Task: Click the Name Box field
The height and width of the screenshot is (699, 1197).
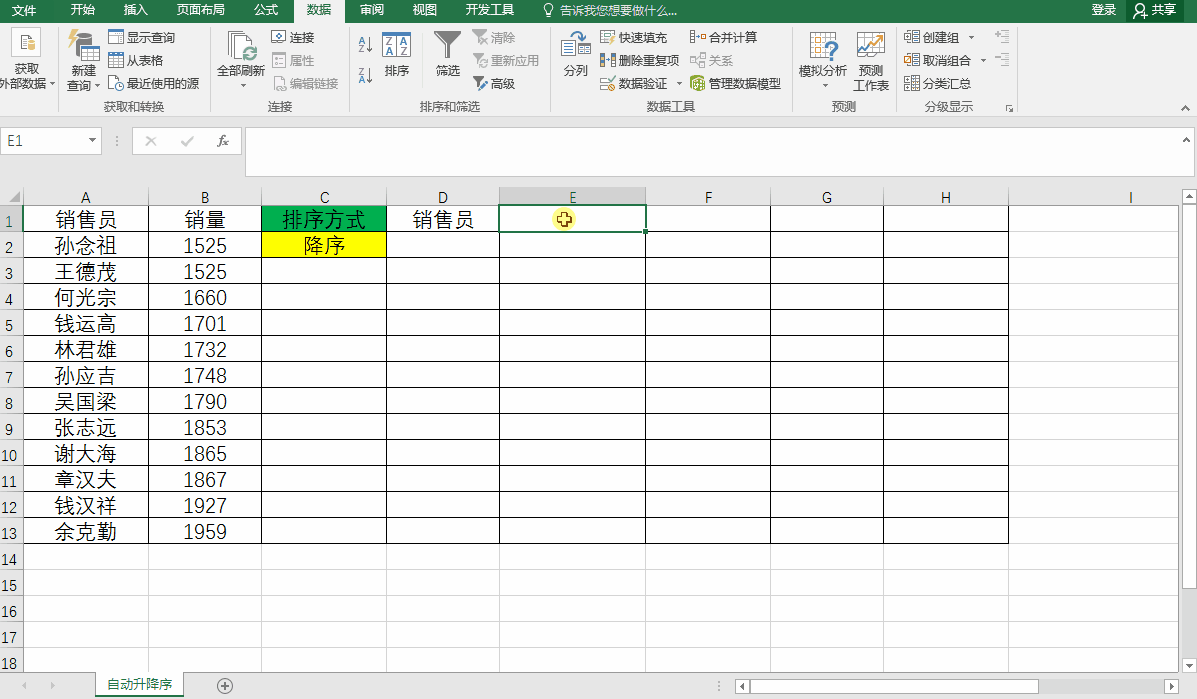Action: point(43,141)
